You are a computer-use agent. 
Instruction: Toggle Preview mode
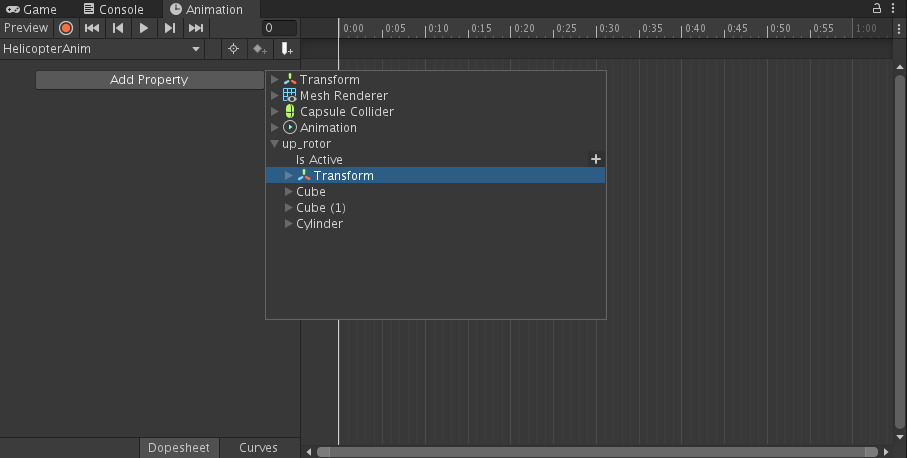point(26,28)
